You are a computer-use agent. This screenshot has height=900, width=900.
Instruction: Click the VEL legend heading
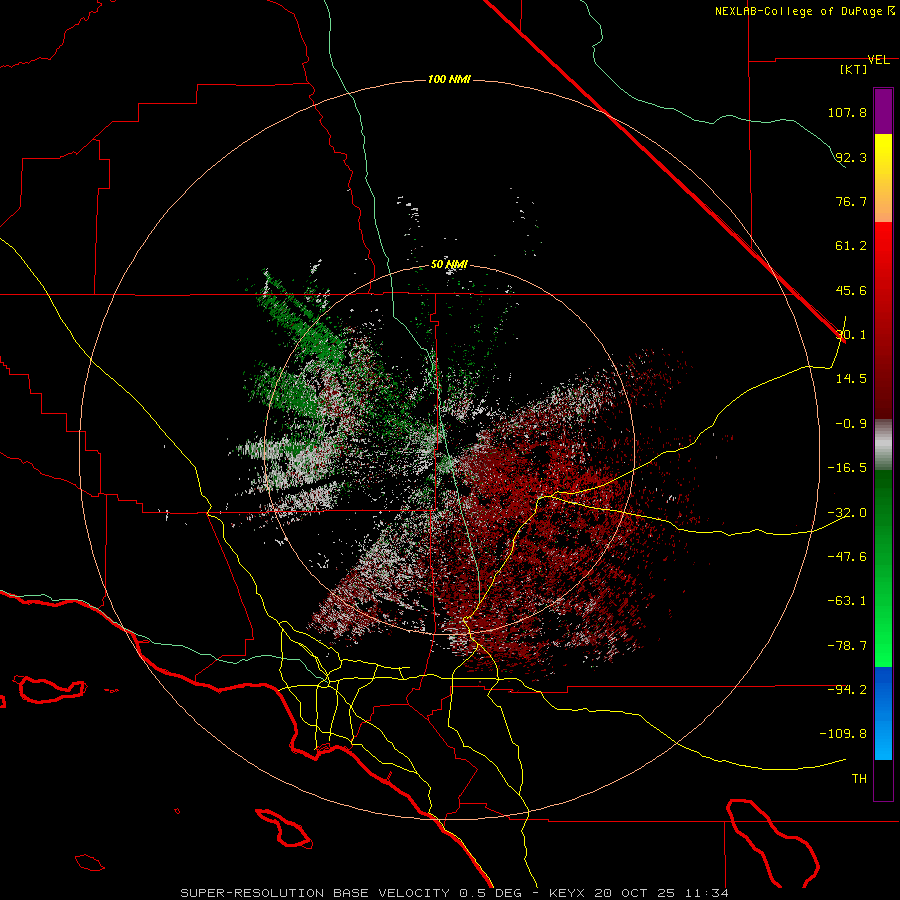(878, 60)
